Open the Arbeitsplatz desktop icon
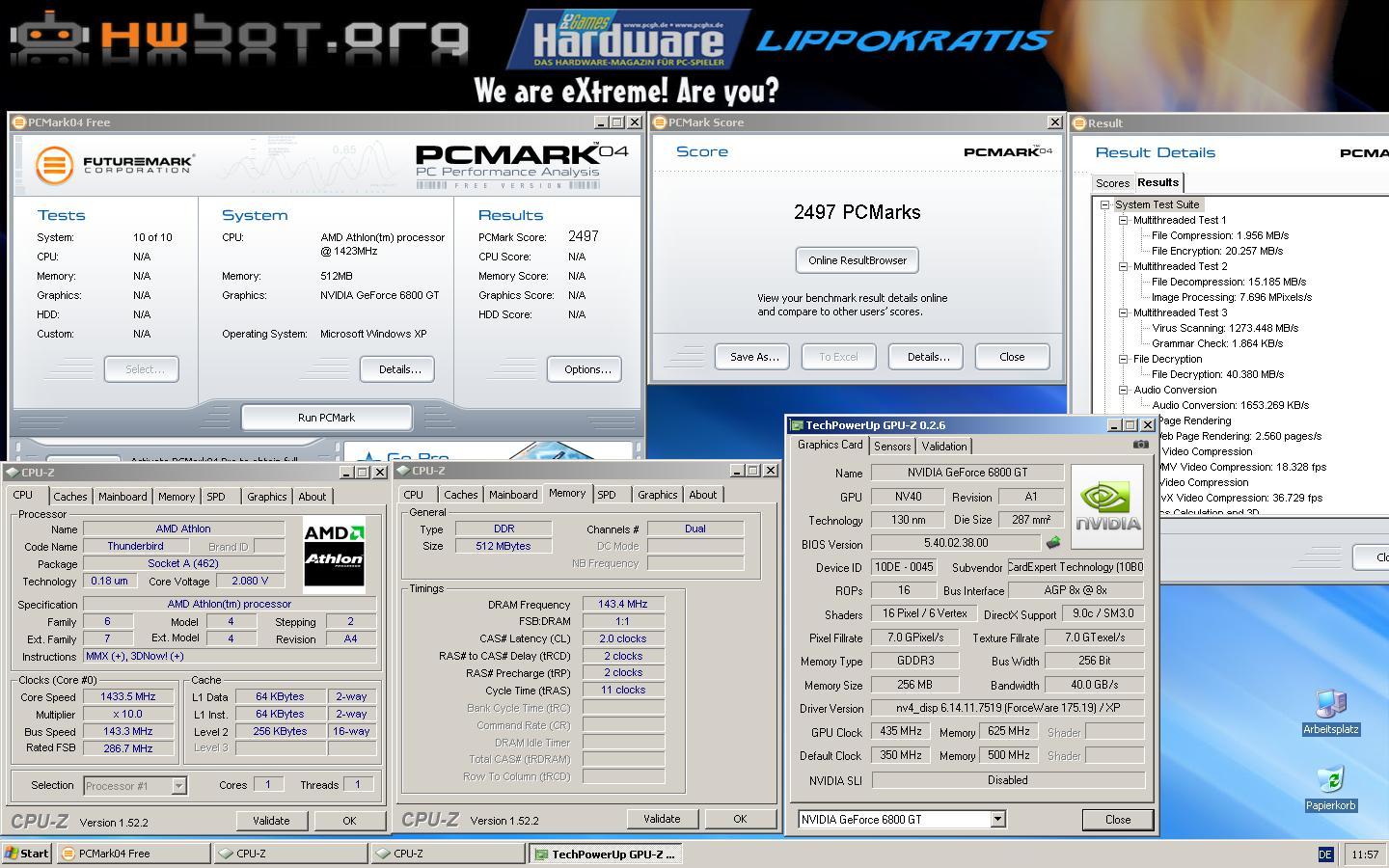The width and height of the screenshot is (1389, 868). (x=1331, y=712)
